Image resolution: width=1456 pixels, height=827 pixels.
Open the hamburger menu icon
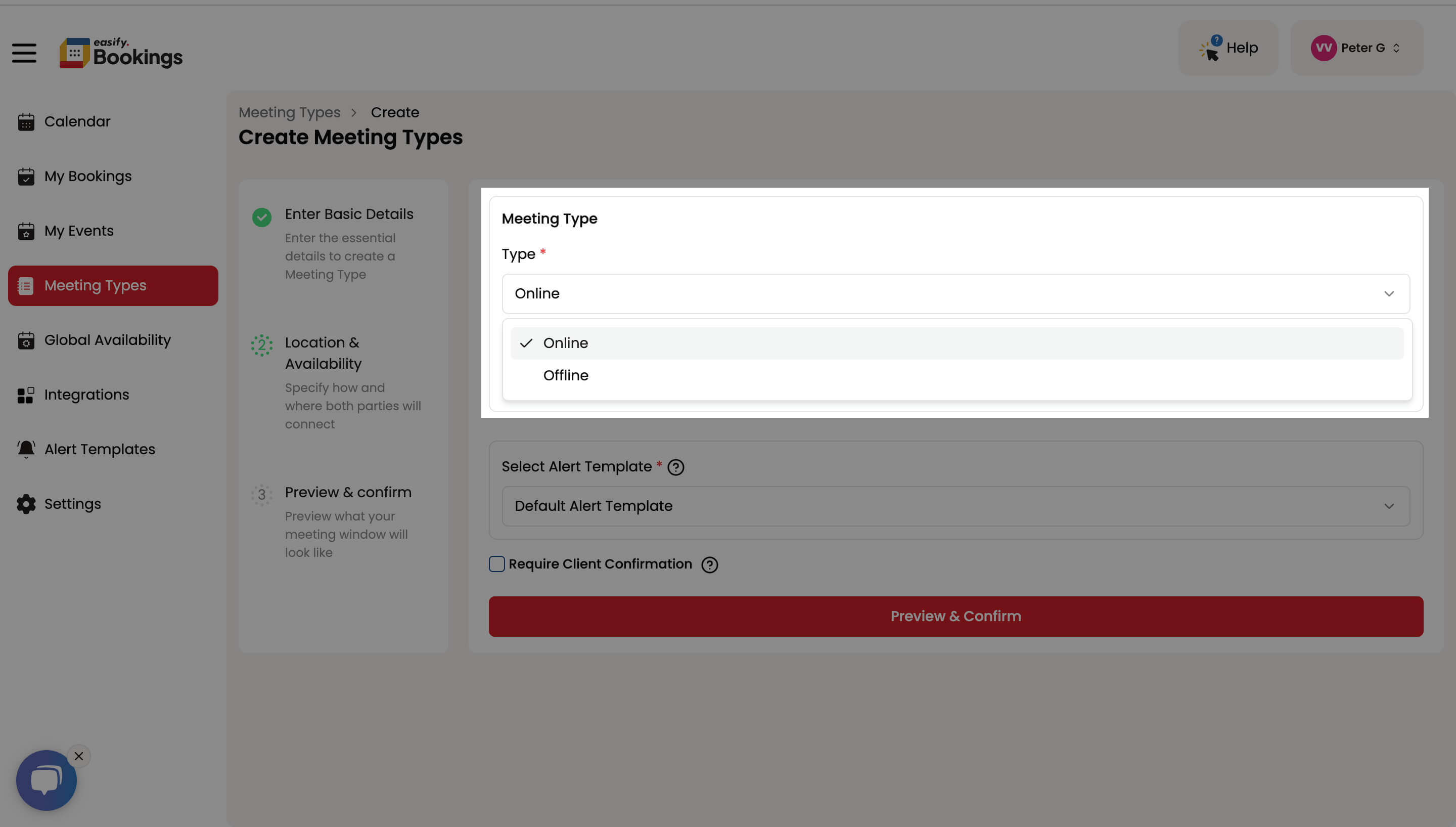[x=24, y=54]
